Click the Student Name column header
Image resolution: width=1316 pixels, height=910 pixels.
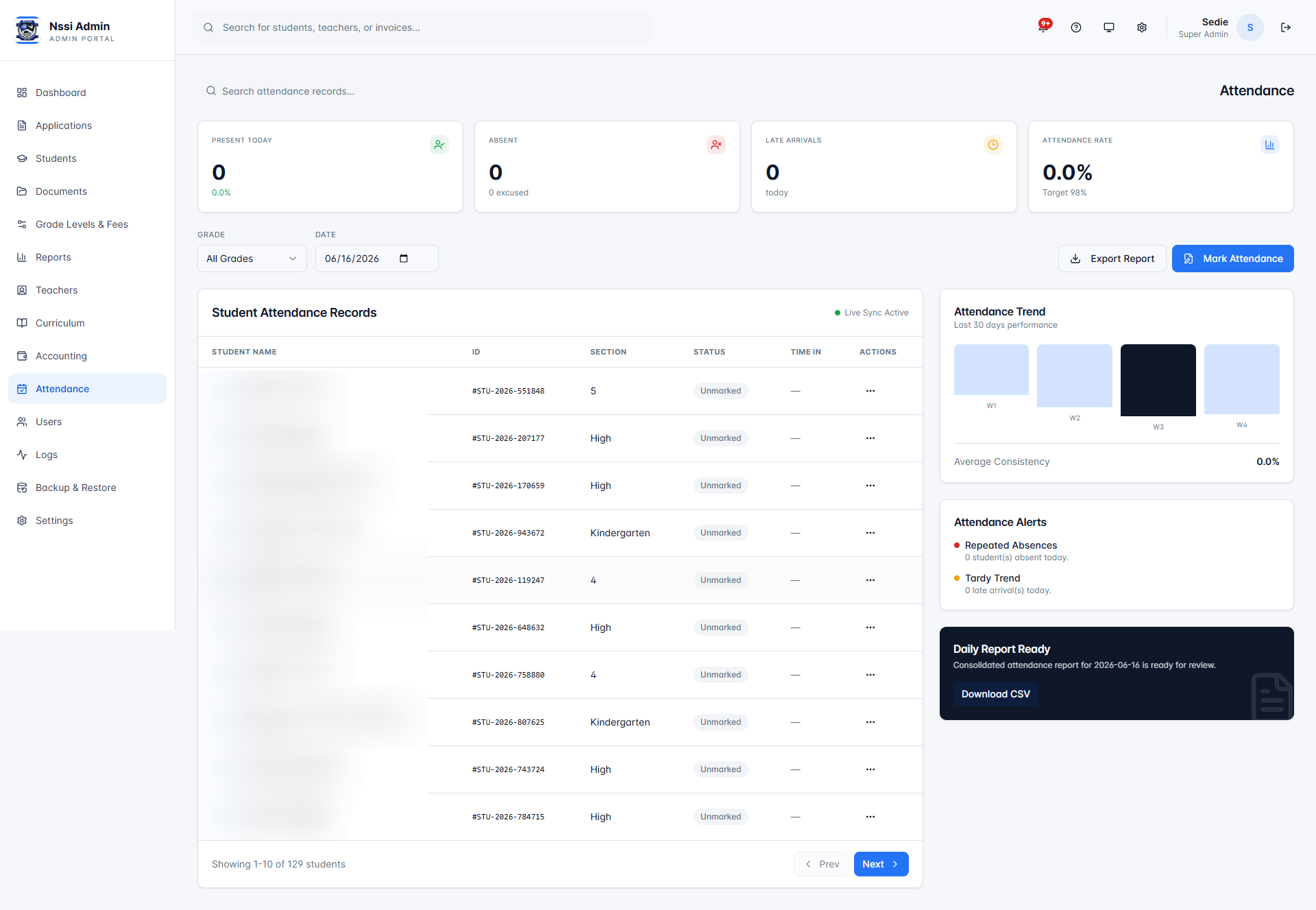tap(244, 352)
